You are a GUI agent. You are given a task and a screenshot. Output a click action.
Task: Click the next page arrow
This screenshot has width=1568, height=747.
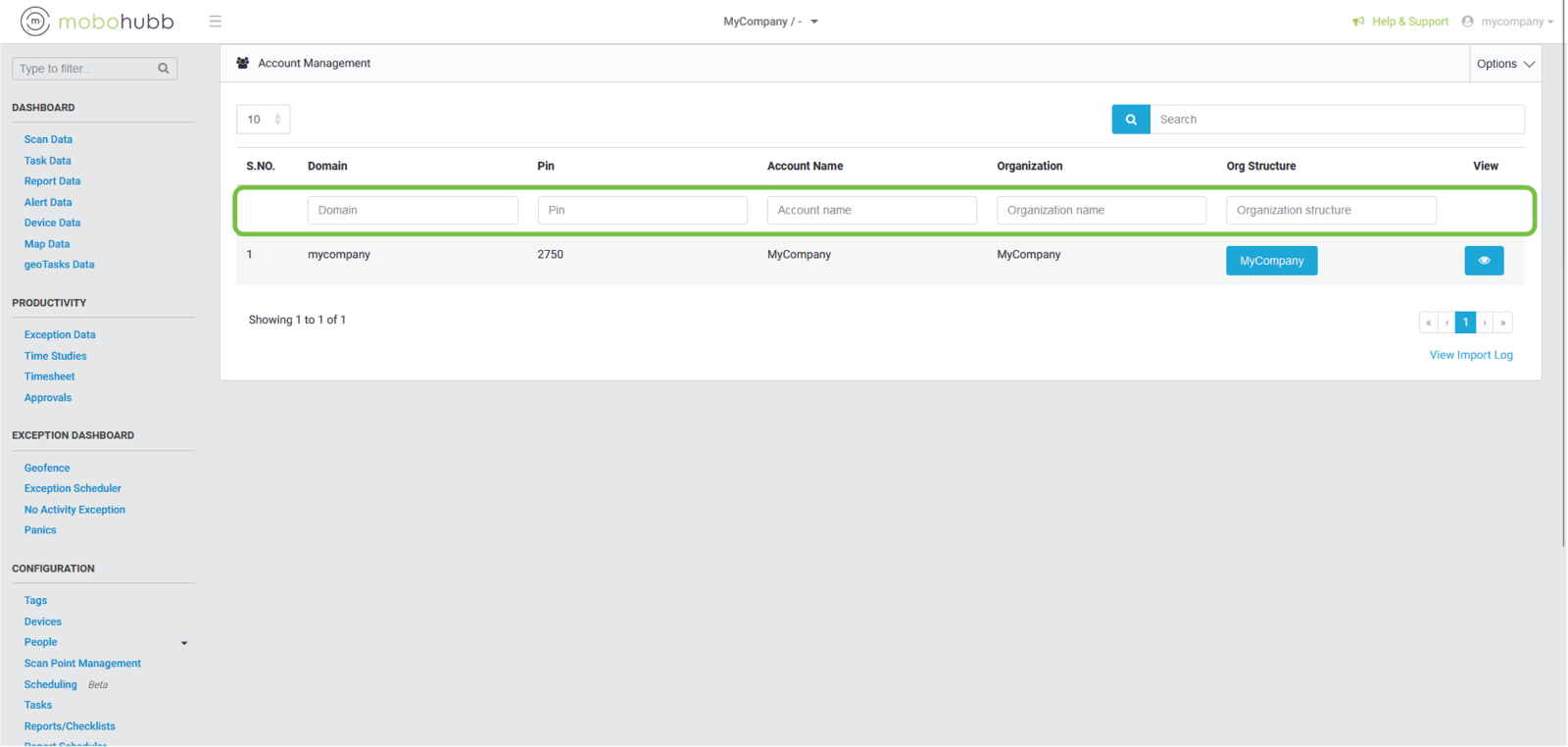pyautogui.click(x=1485, y=323)
